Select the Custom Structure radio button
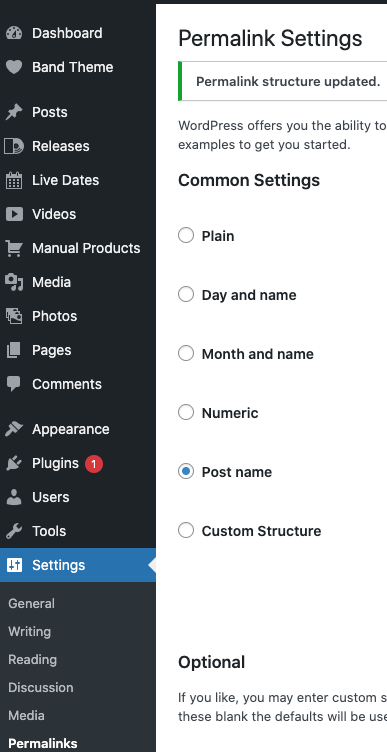This screenshot has height=752, width=387. click(x=186, y=530)
